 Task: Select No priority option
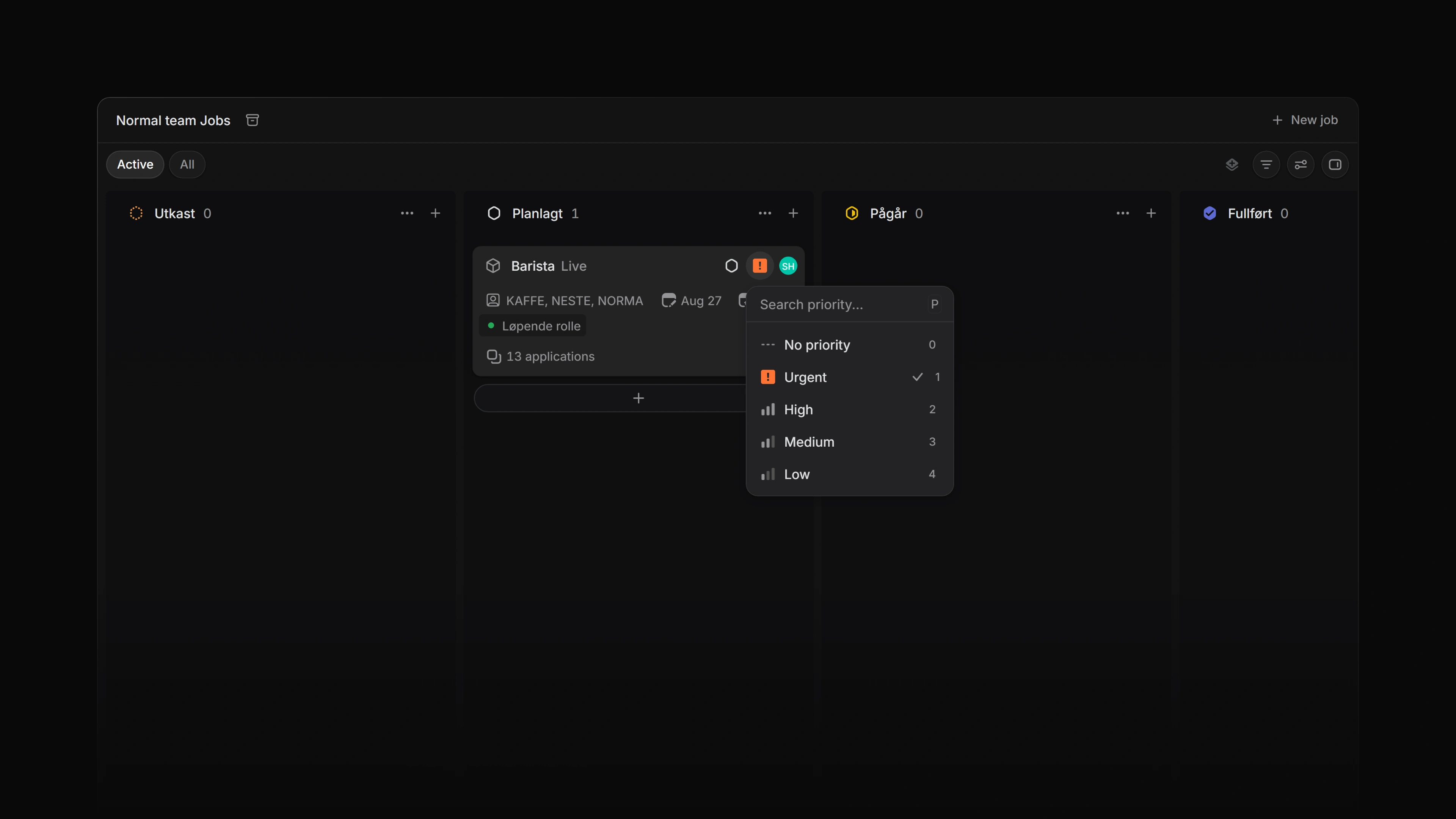point(849,345)
